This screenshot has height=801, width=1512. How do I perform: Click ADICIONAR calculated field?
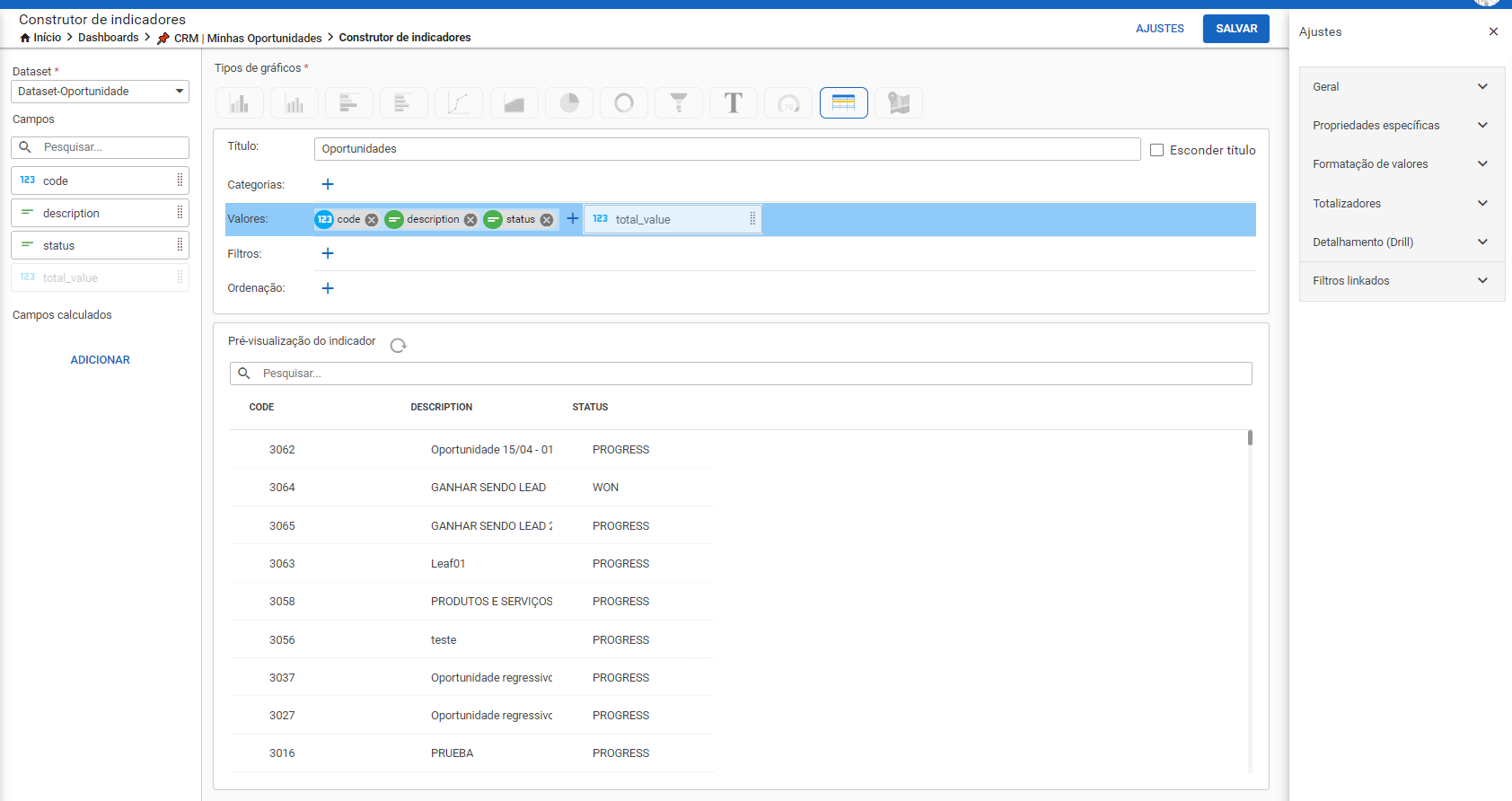[101, 360]
